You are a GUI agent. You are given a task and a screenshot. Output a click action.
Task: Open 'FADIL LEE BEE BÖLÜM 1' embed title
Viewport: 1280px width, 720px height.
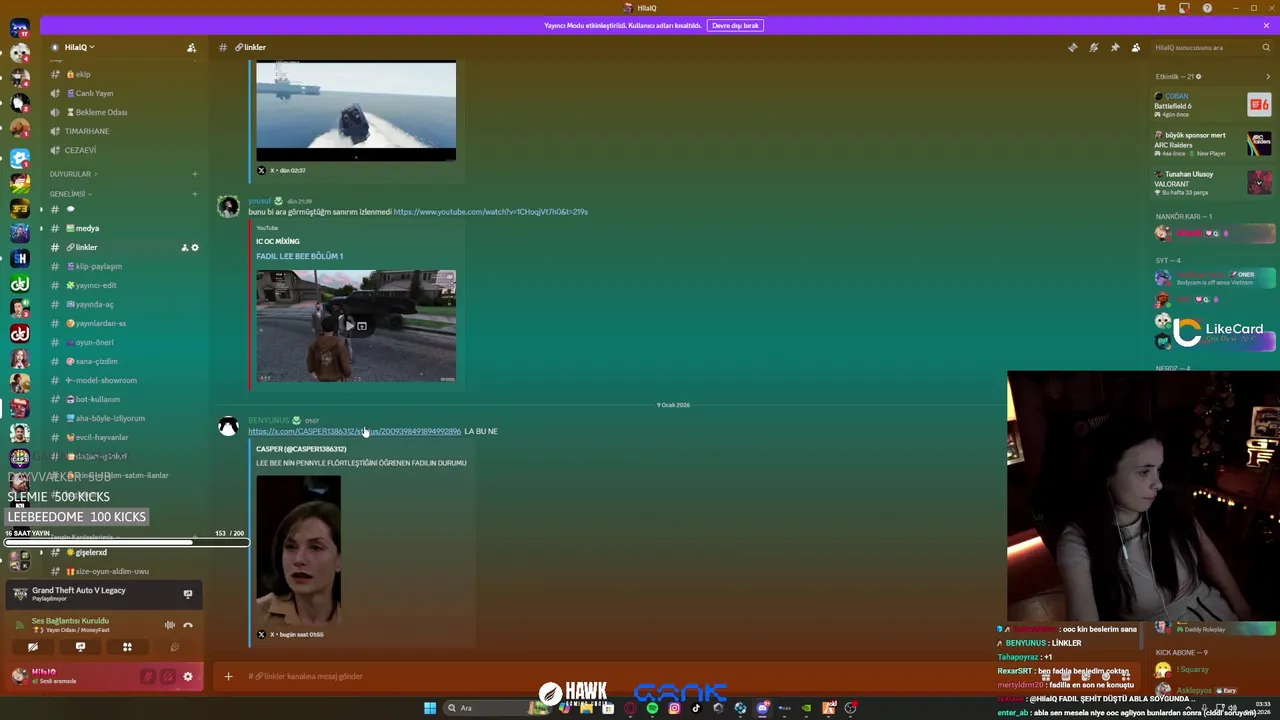click(299, 256)
